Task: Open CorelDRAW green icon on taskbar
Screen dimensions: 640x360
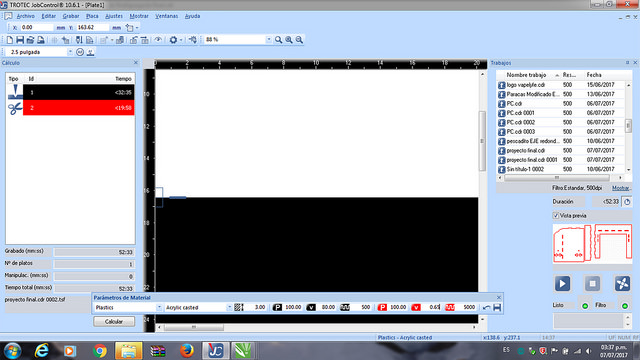Action: point(243,351)
